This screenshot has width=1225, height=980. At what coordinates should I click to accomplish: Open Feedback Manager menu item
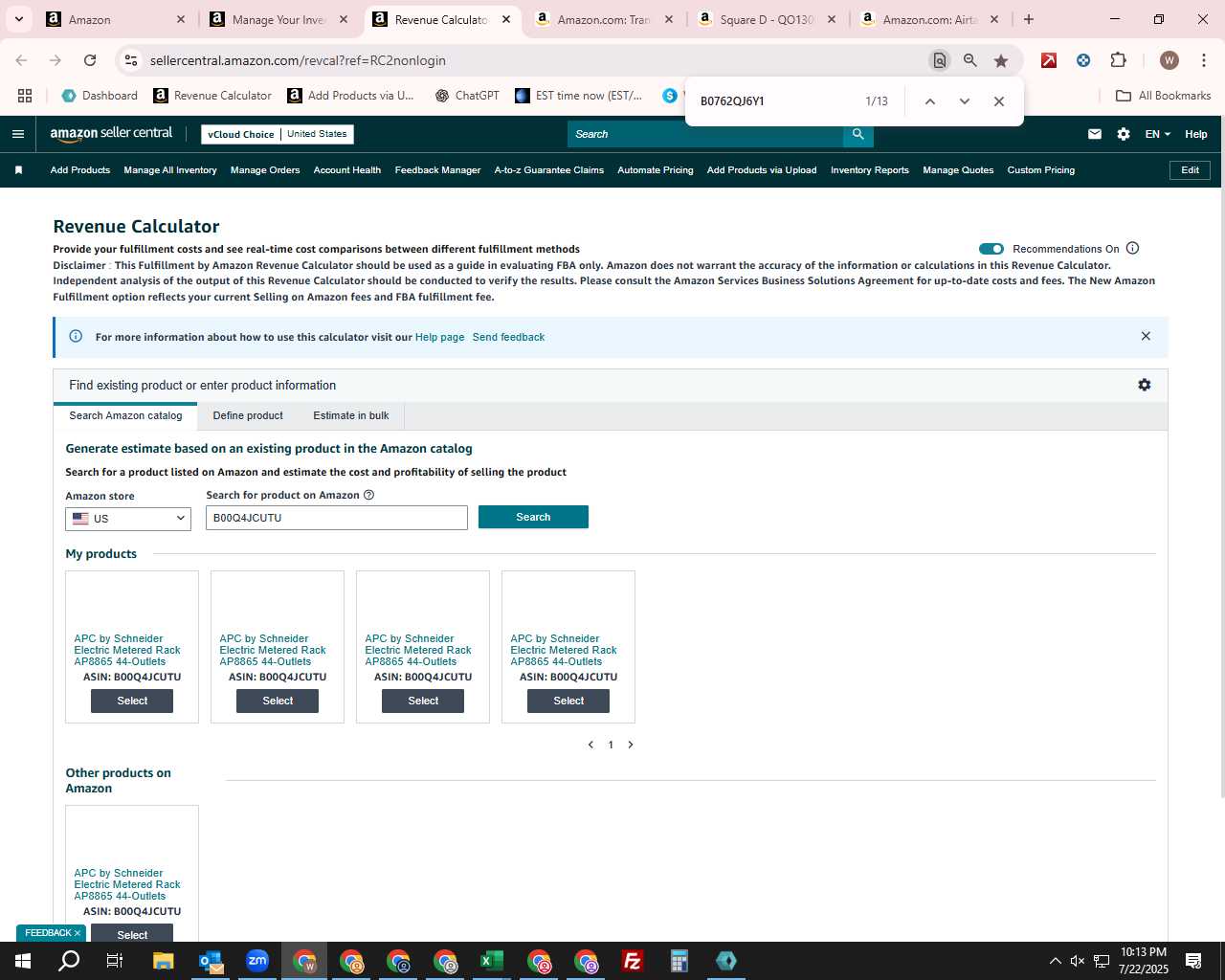tap(437, 170)
